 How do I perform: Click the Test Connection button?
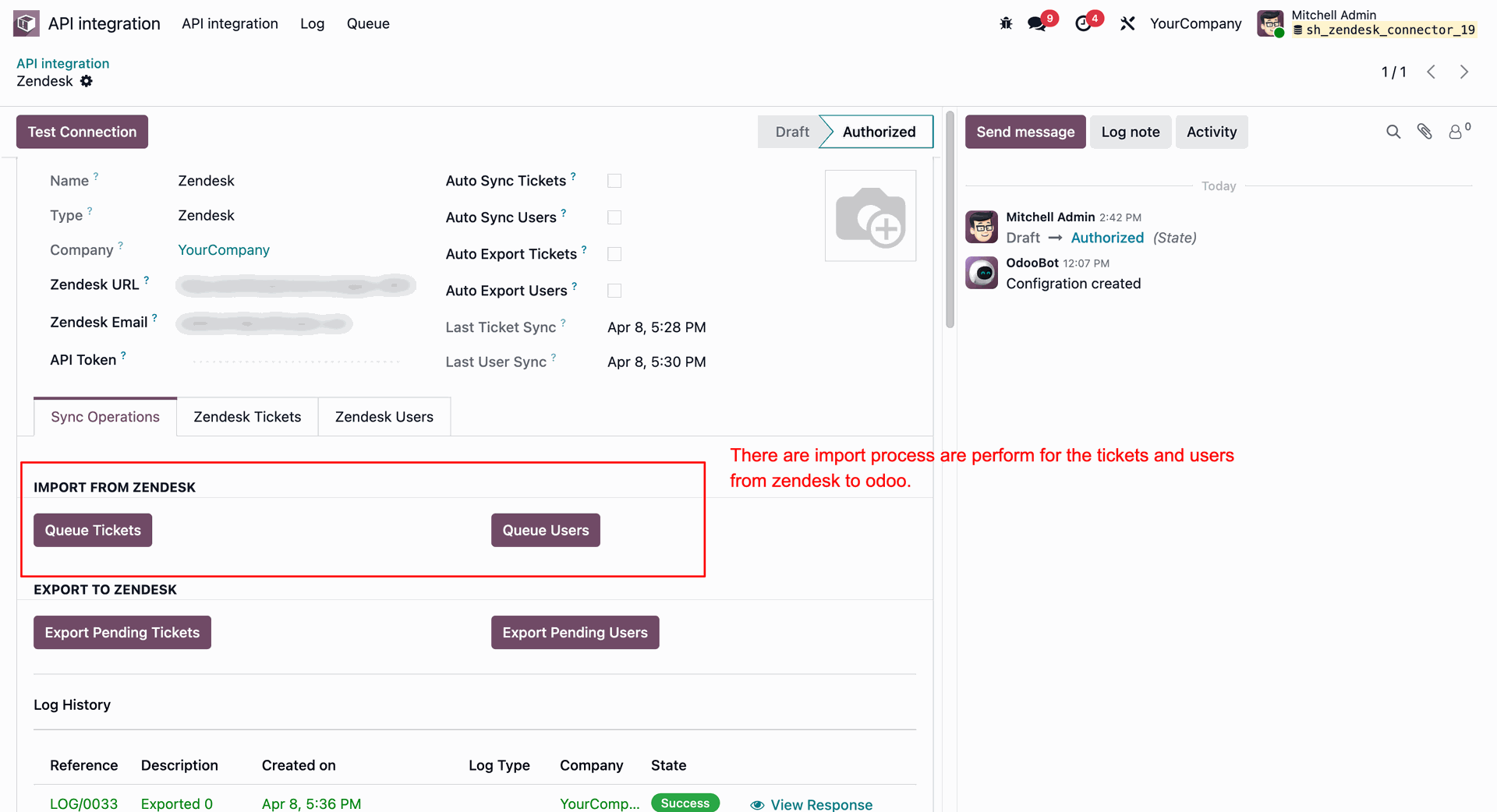[82, 132]
